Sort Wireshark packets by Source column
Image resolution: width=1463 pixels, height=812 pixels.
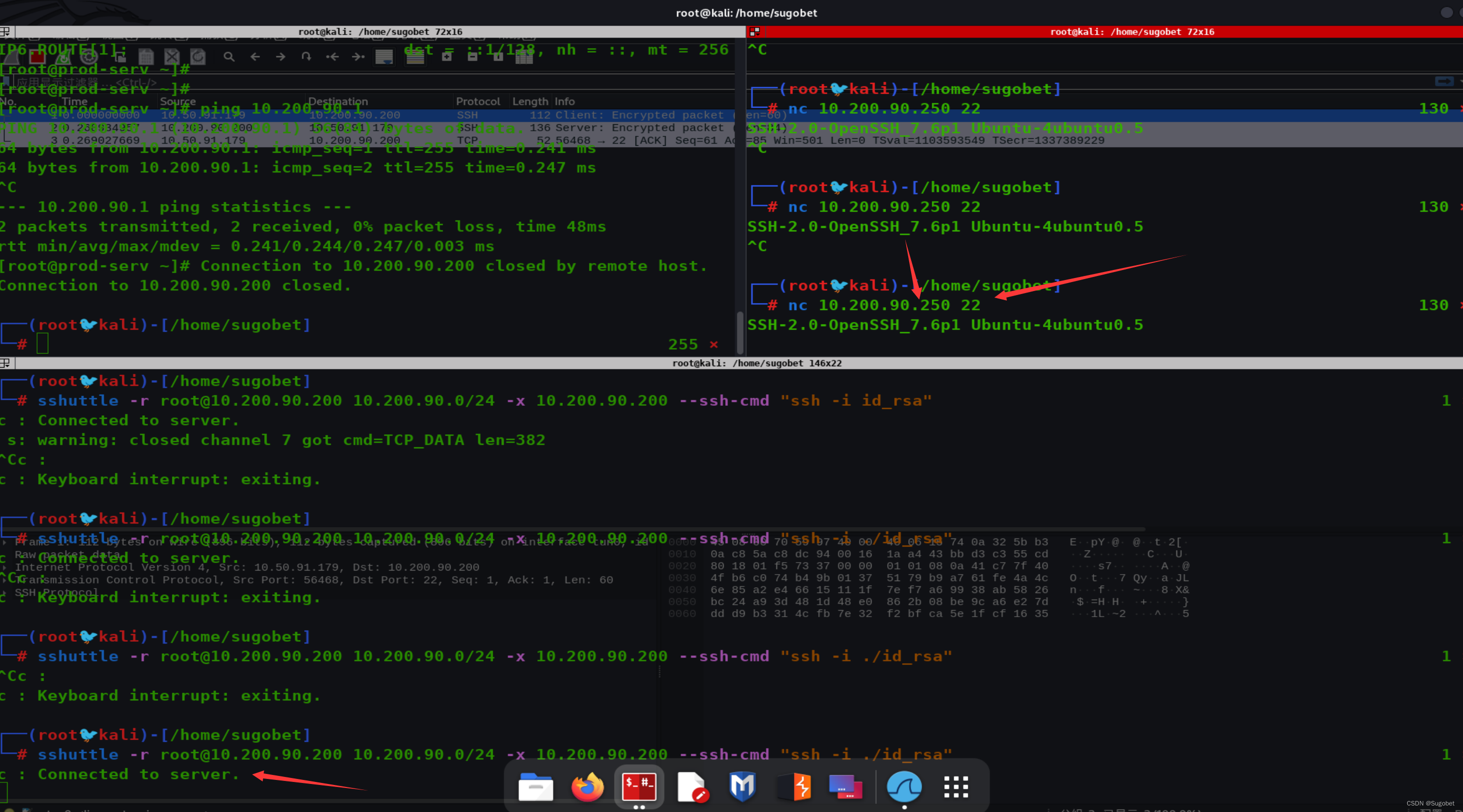178,101
